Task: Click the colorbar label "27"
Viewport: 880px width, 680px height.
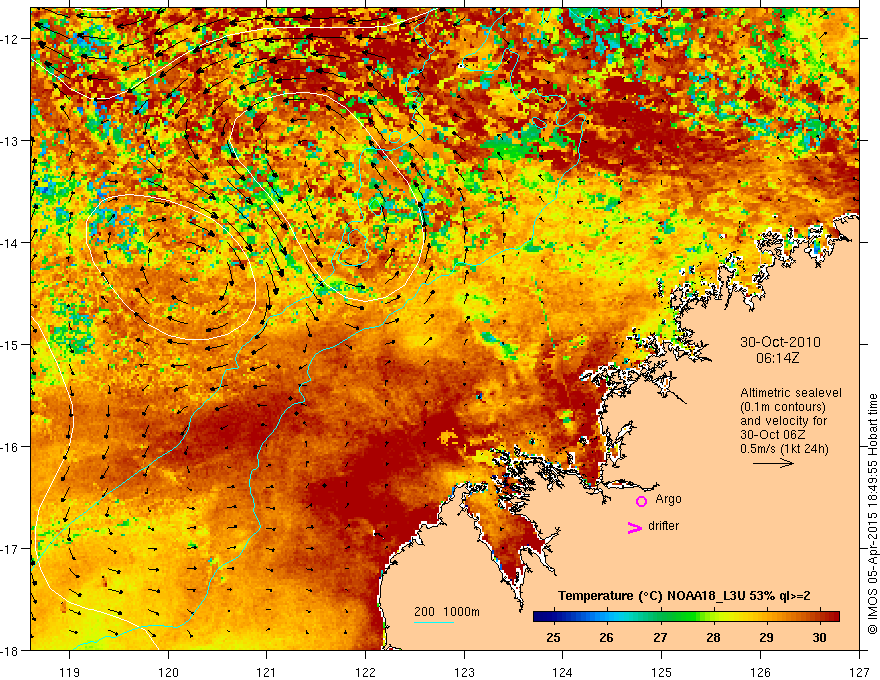Action: (x=660, y=637)
